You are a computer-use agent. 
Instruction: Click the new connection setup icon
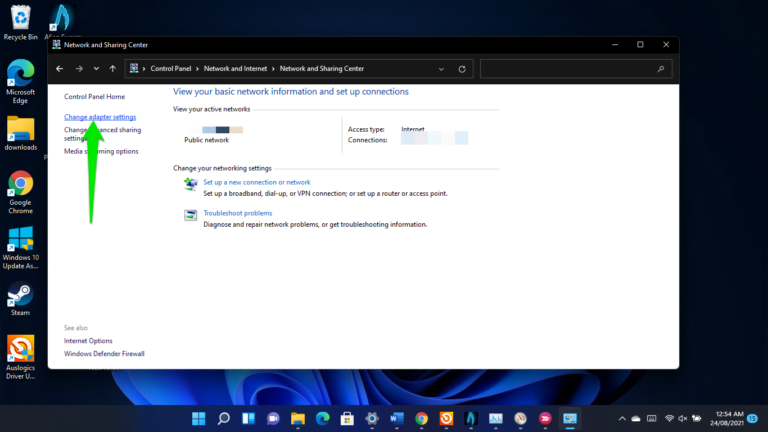pyautogui.click(x=191, y=184)
